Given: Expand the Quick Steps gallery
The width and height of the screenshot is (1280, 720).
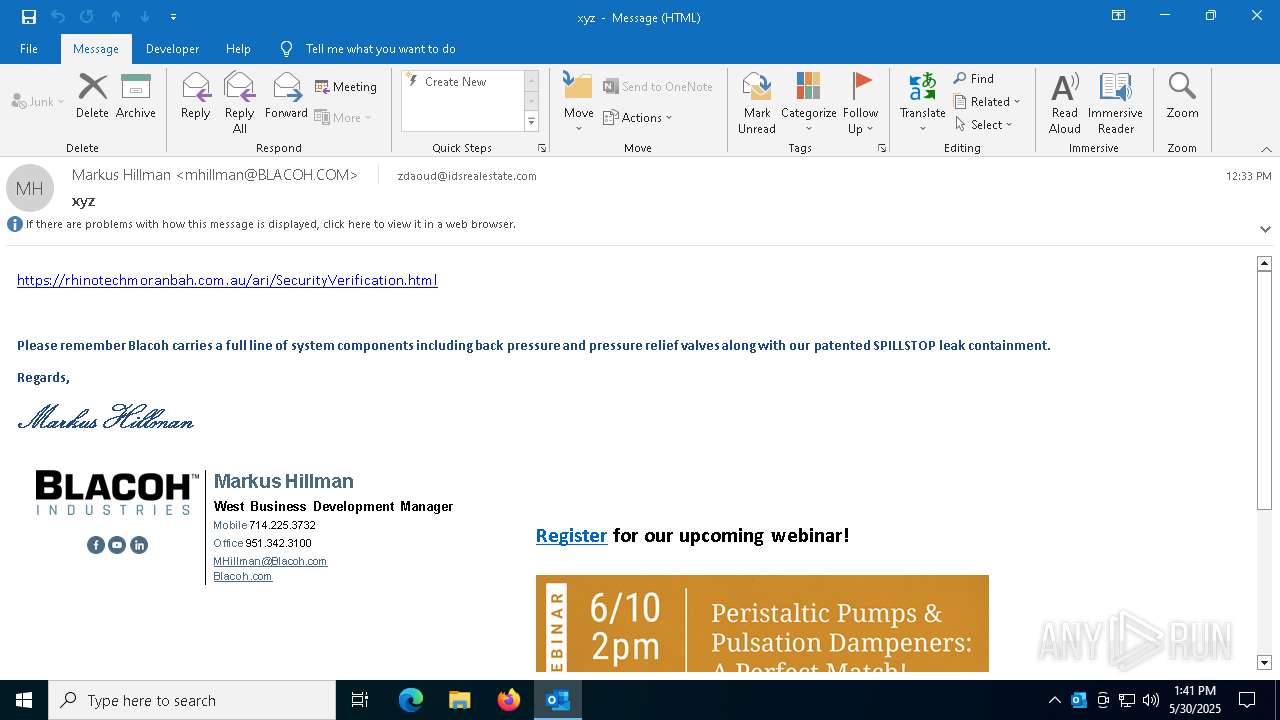Looking at the screenshot, I should click(531, 122).
